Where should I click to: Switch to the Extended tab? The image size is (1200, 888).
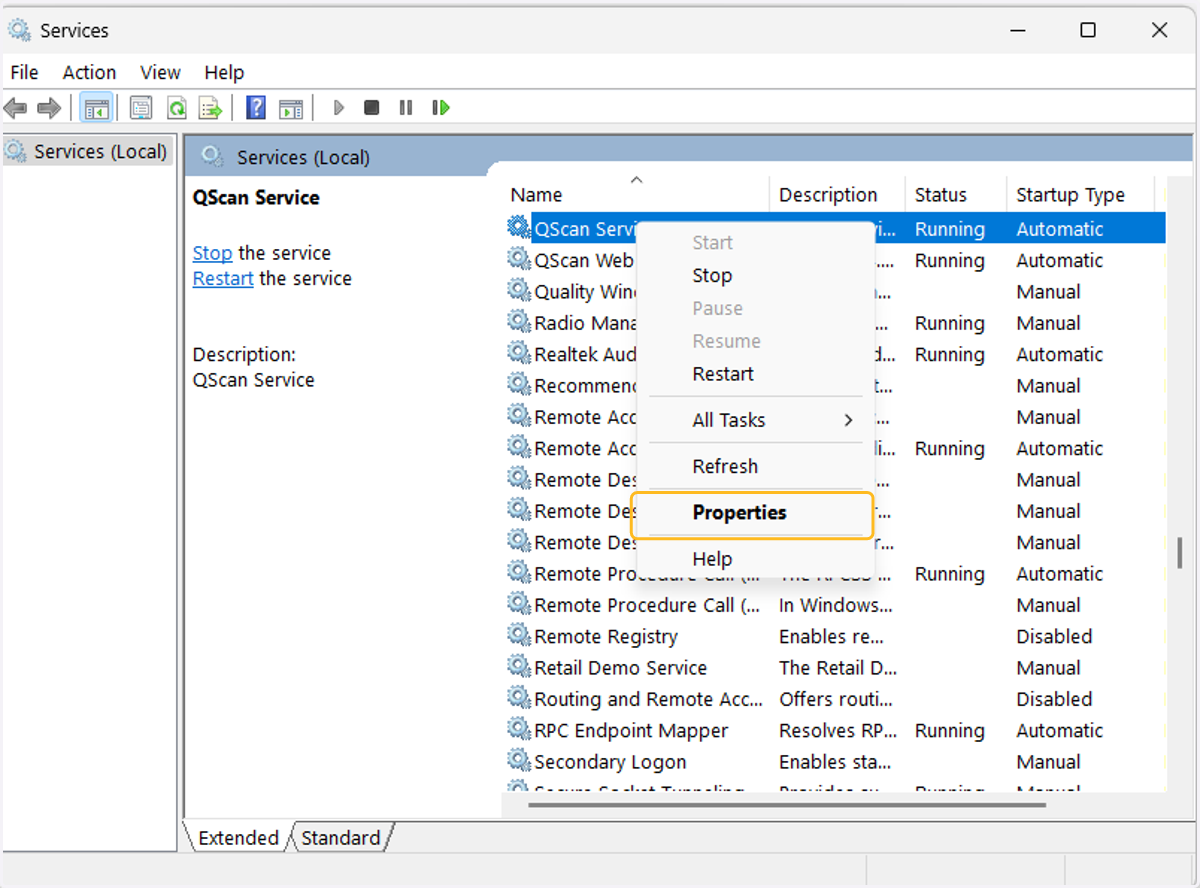pos(238,838)
